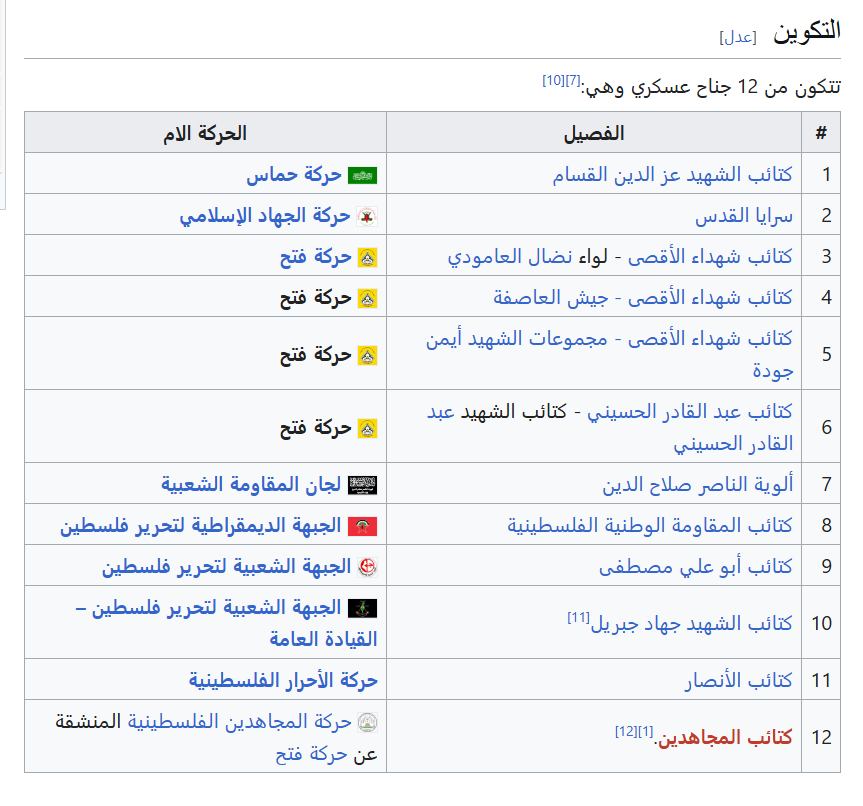Click the الفصيل column header
The height and width of the screenshot is (806, 863).
pos(594,133)
